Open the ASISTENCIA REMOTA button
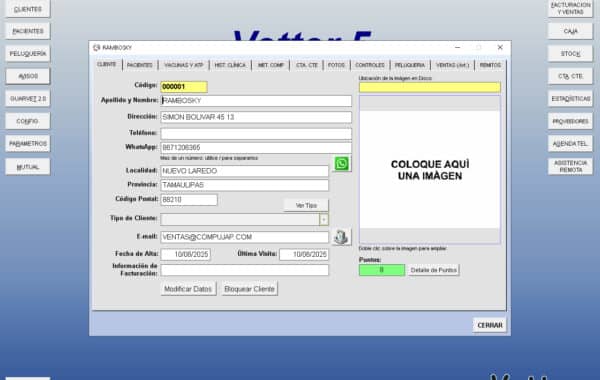The image size is (600, 380). [x=571, y=166]
